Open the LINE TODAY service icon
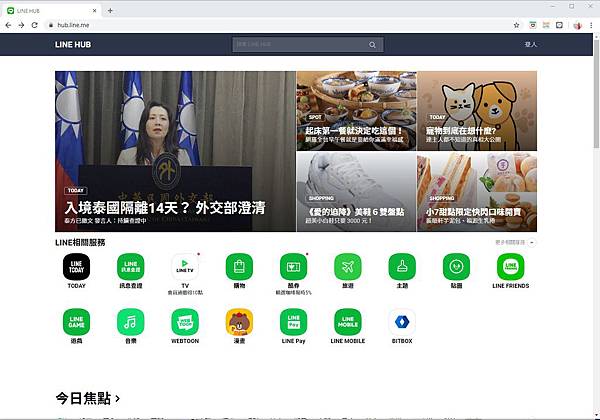The width and height of the screenshot is (600, 420). [x=76, y=267]
